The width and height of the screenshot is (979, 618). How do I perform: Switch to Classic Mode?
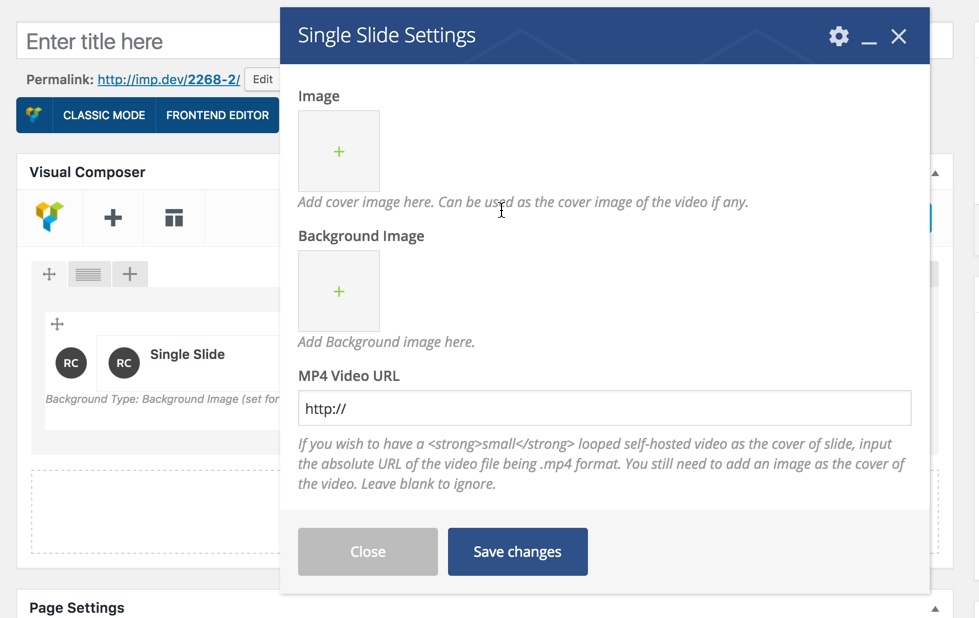(104, 115)
